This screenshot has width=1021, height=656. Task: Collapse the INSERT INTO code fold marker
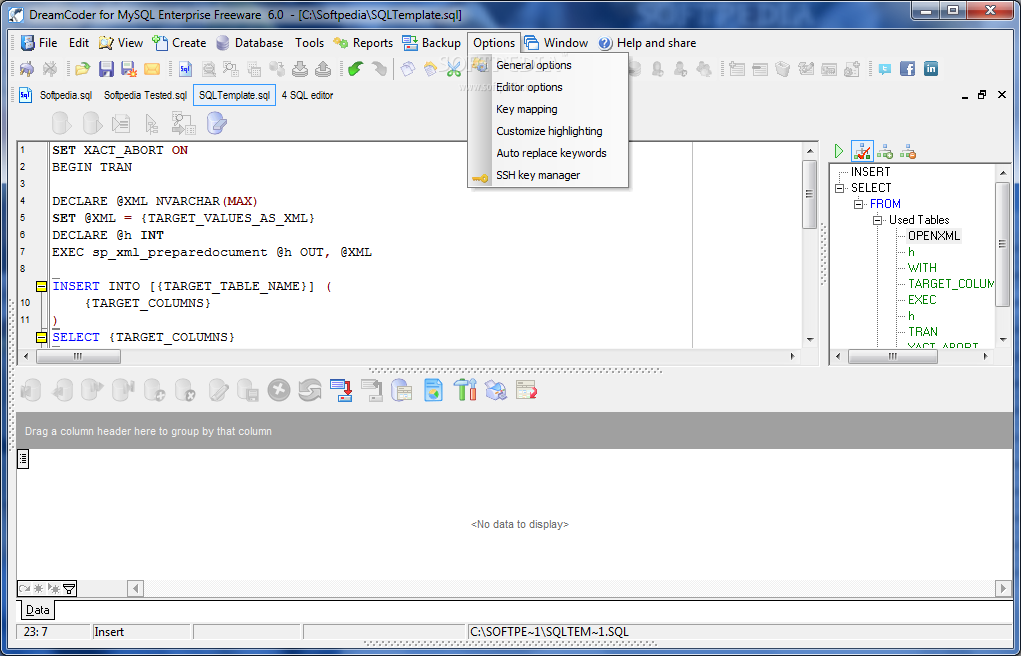[x=41, y=286]
